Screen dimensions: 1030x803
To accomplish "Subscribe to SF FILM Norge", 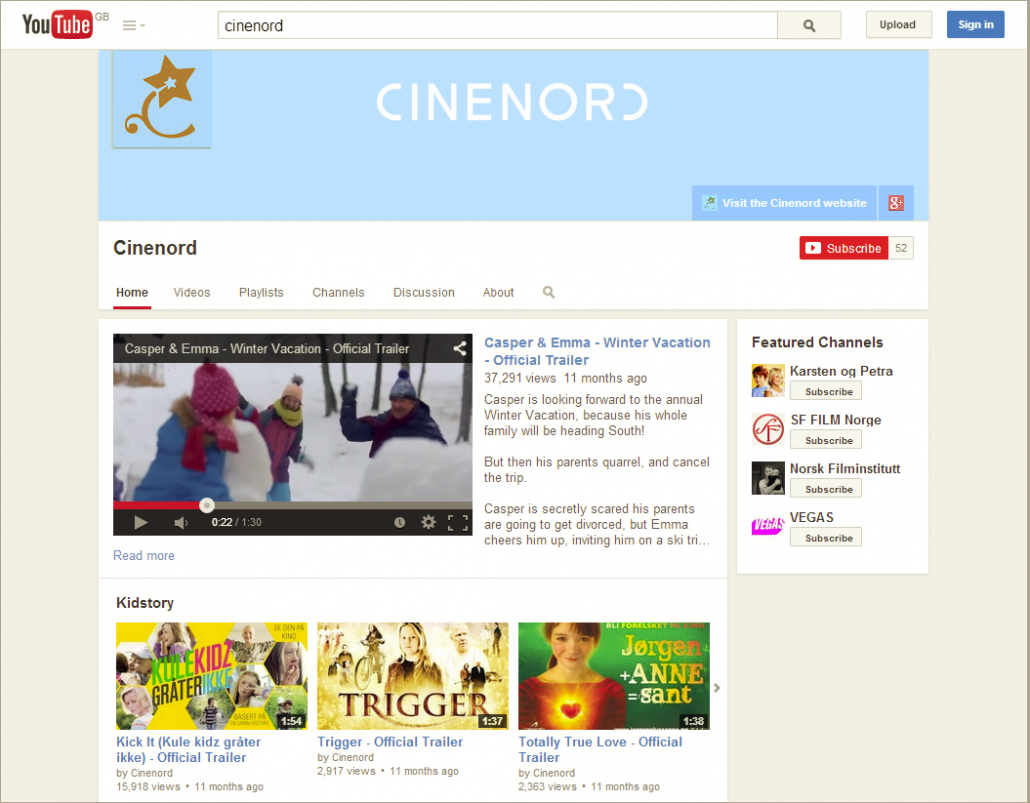I will pos(826,440).
